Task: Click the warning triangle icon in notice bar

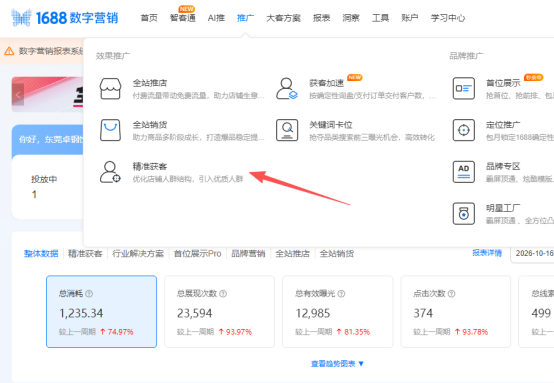Action: click(x=9, y=51)
